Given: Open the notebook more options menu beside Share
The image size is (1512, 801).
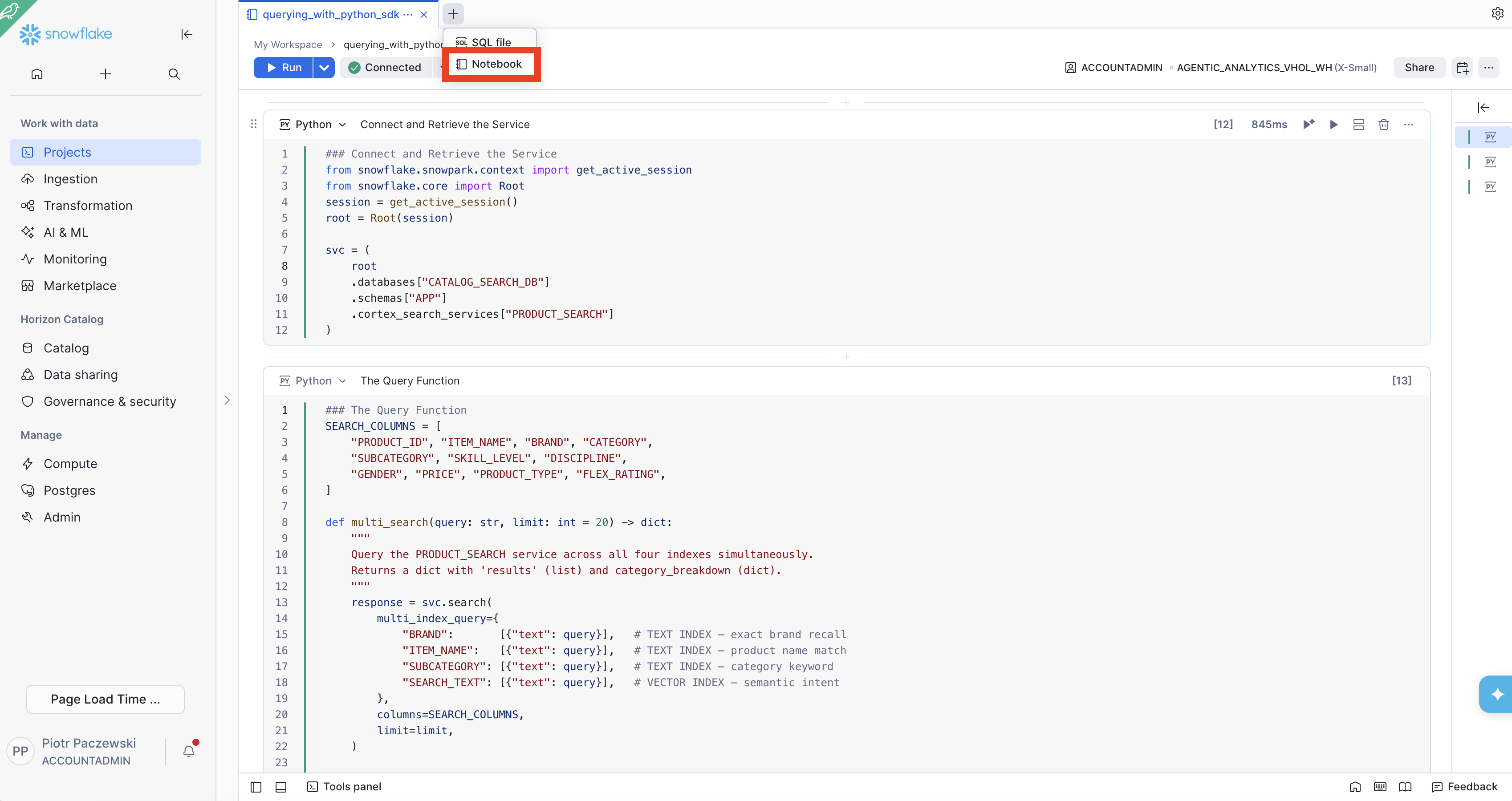Looking at the screenshot, I should (x=1488, y=68).
